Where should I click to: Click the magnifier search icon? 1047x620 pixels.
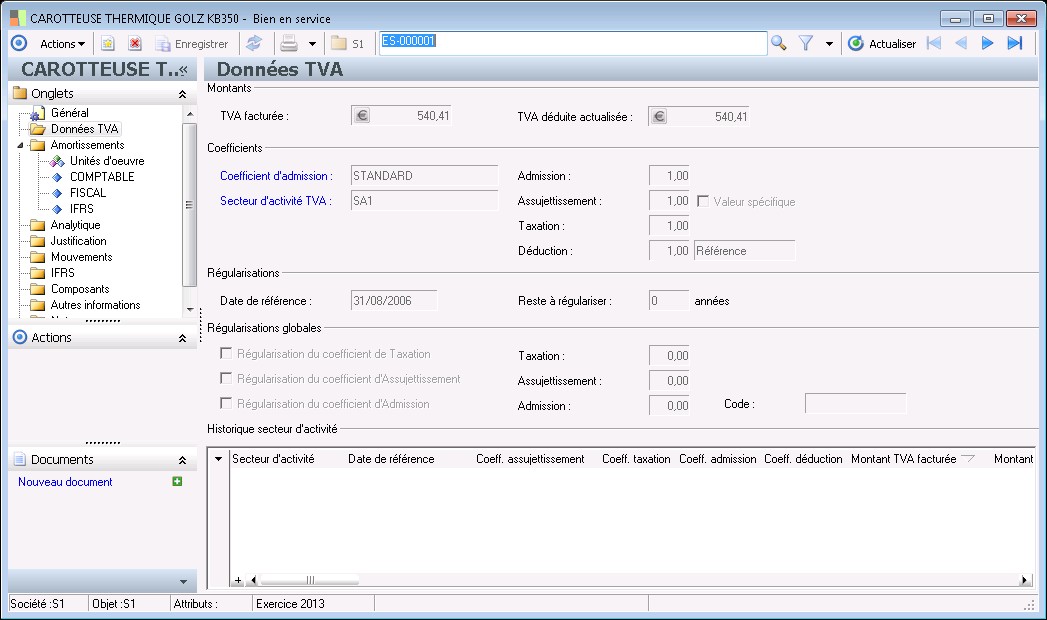(x=779, y=44)
